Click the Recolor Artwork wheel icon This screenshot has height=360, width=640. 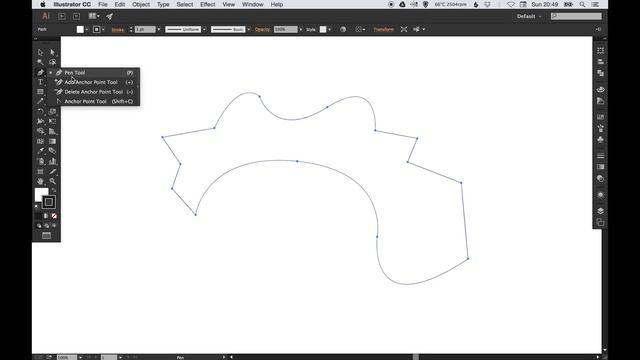(343, 29)
